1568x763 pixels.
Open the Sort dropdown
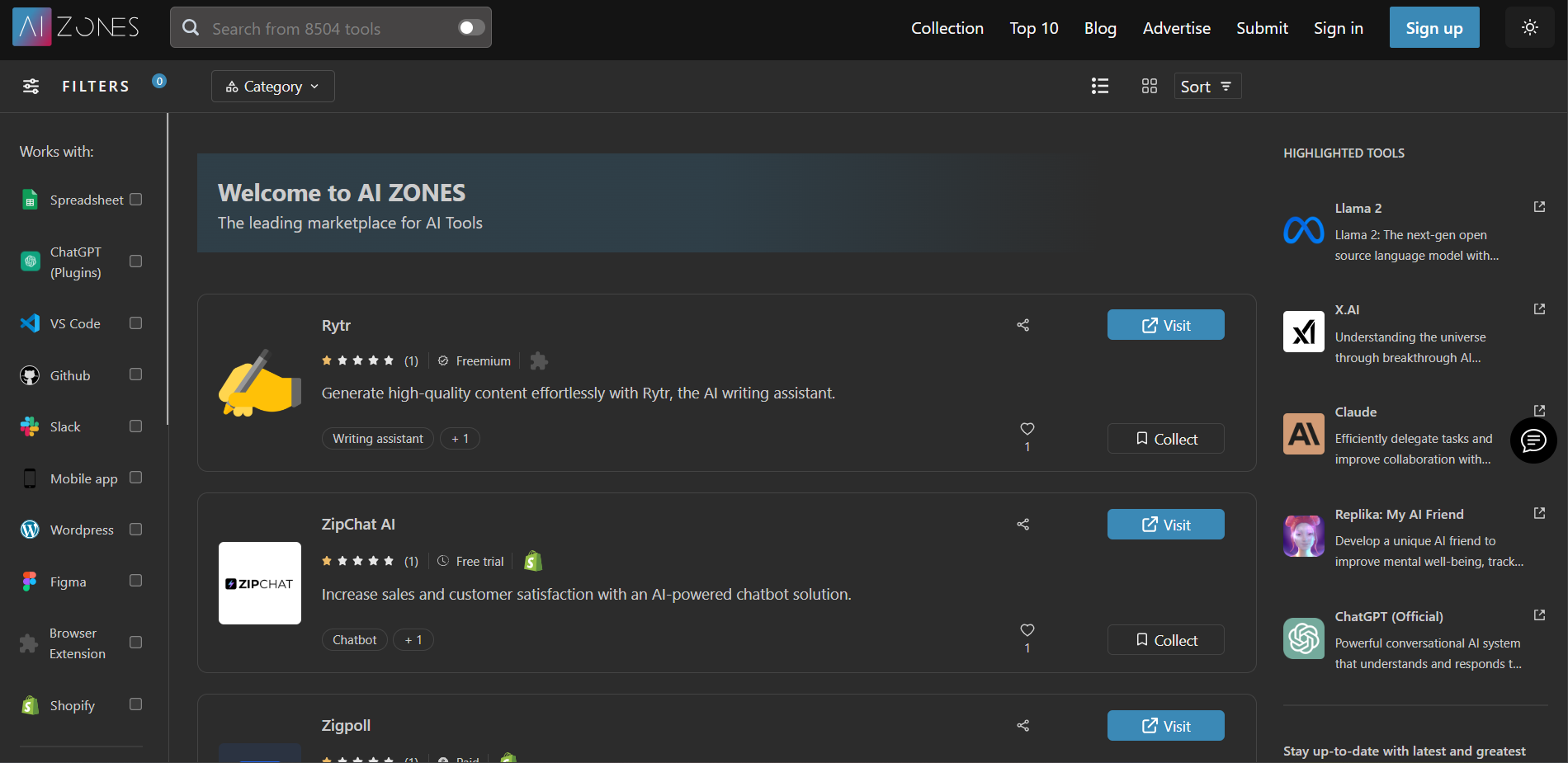click(1207, 87)
